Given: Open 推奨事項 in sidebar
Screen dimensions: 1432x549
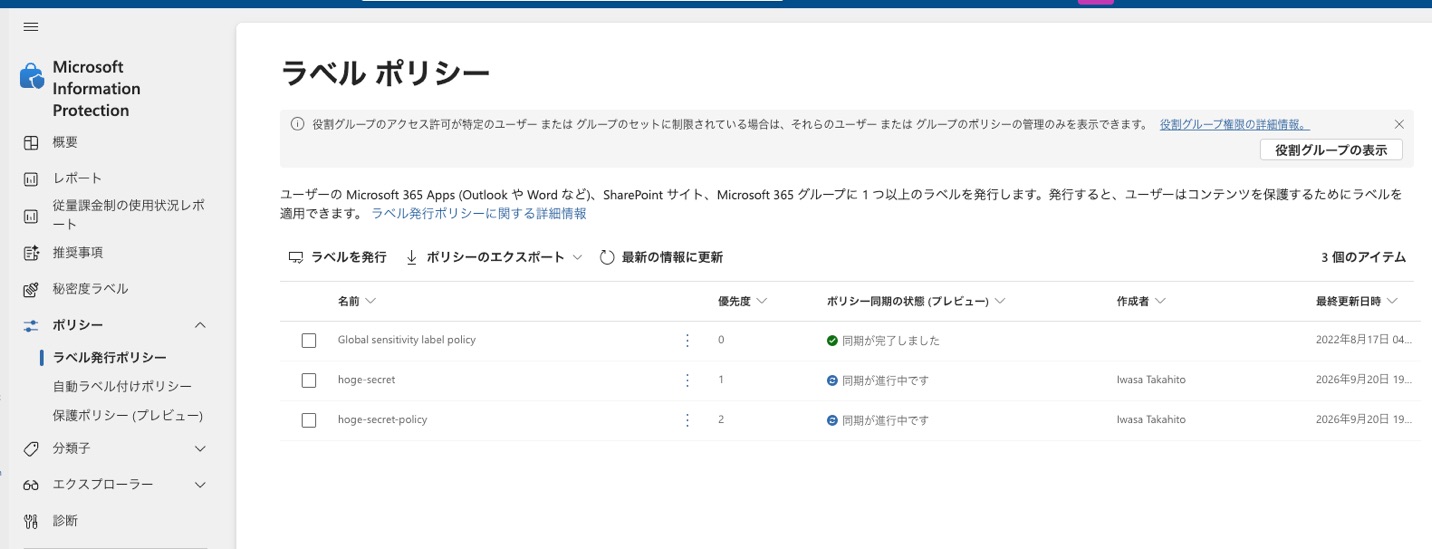Looking at the screenshot, I should [78, 253].
